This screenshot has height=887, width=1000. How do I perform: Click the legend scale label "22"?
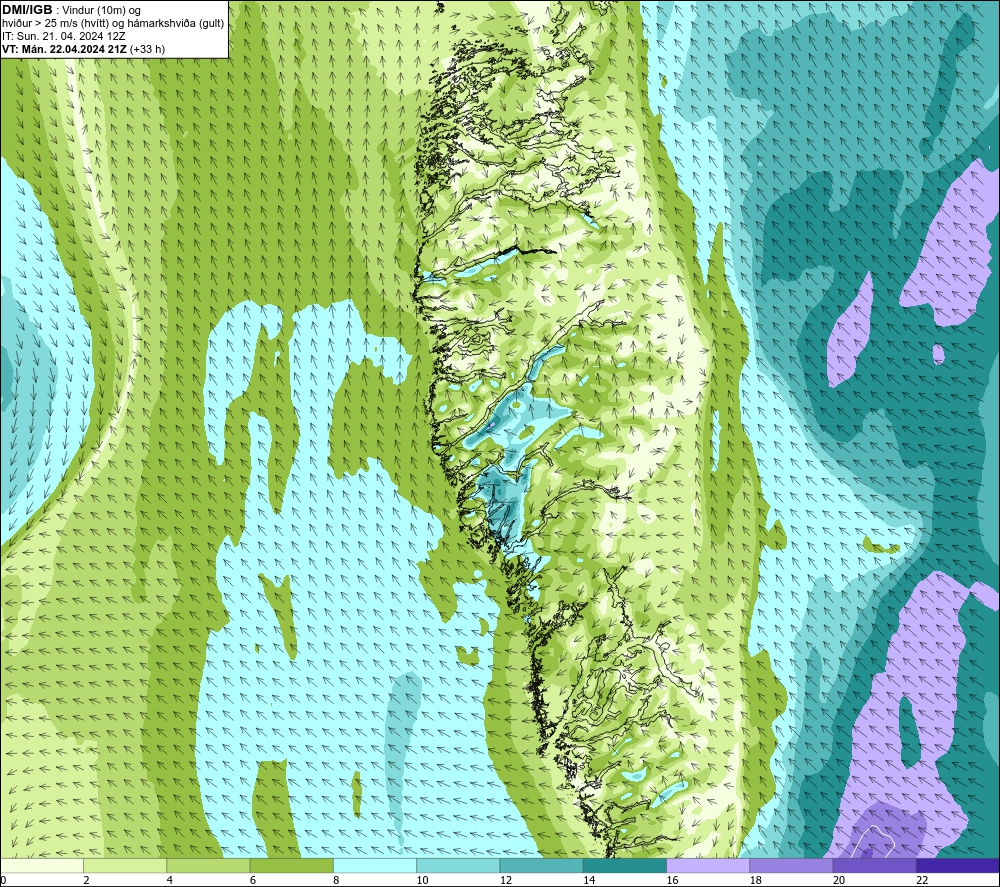pyautogui.click(x=922, y=880)
